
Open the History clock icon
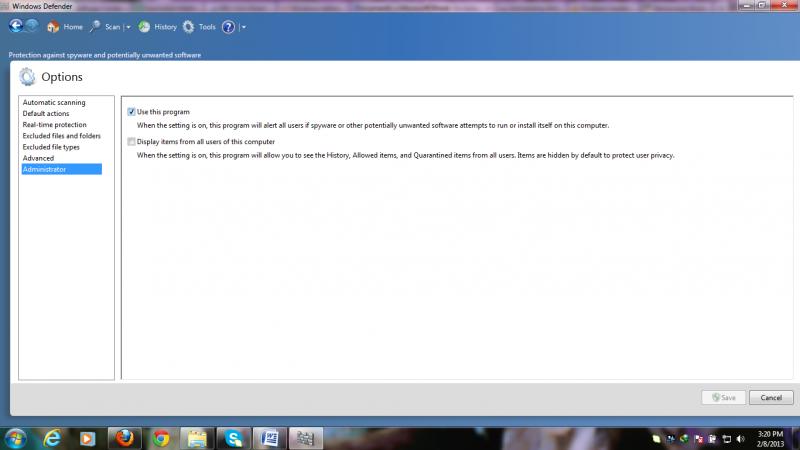[144, 27]
